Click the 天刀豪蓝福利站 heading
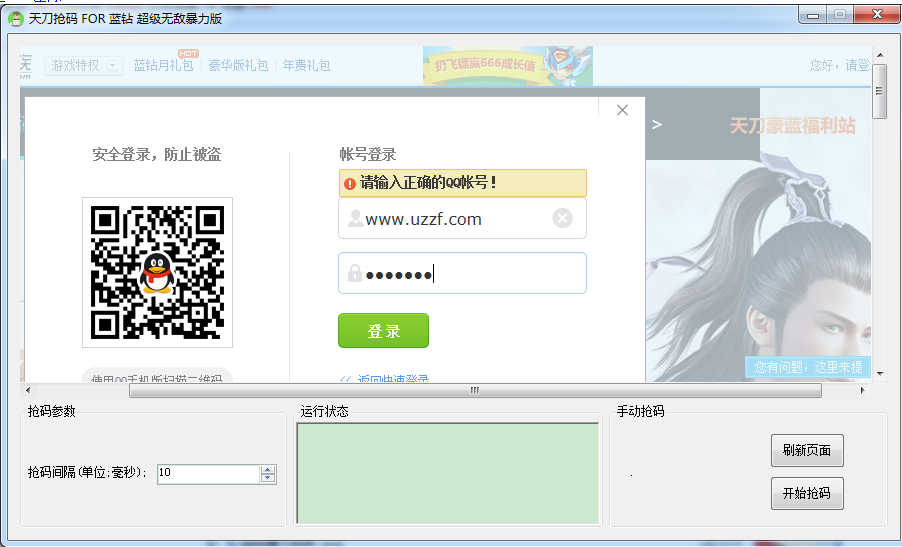This screenshot has height=547, width=902. 792,125
